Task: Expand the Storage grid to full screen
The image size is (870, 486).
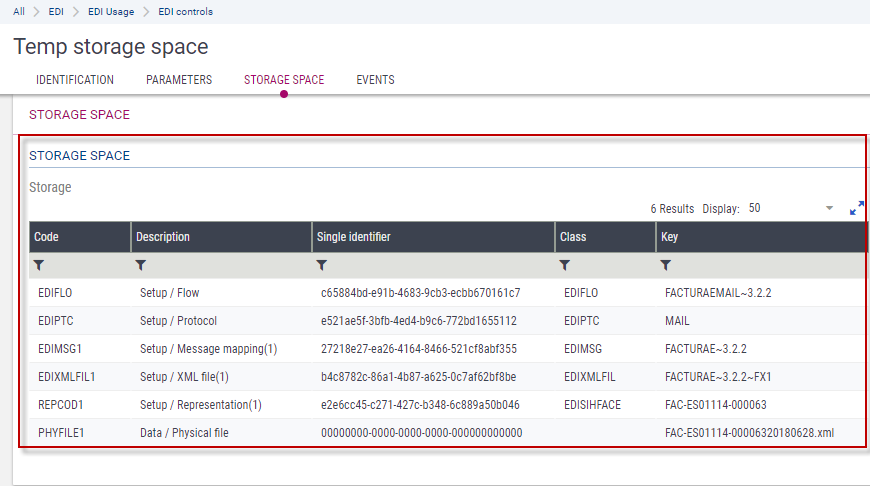Action: (856, 209)
